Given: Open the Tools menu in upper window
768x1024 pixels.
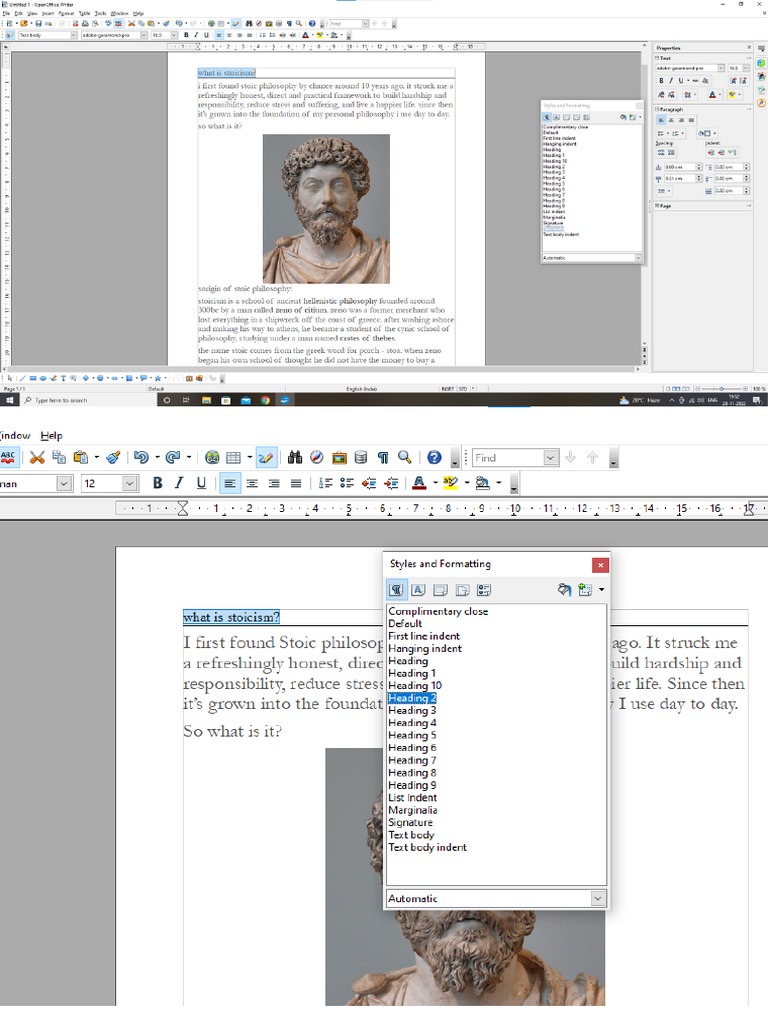Looking at the screenshot, I should [x=100, y=13].
